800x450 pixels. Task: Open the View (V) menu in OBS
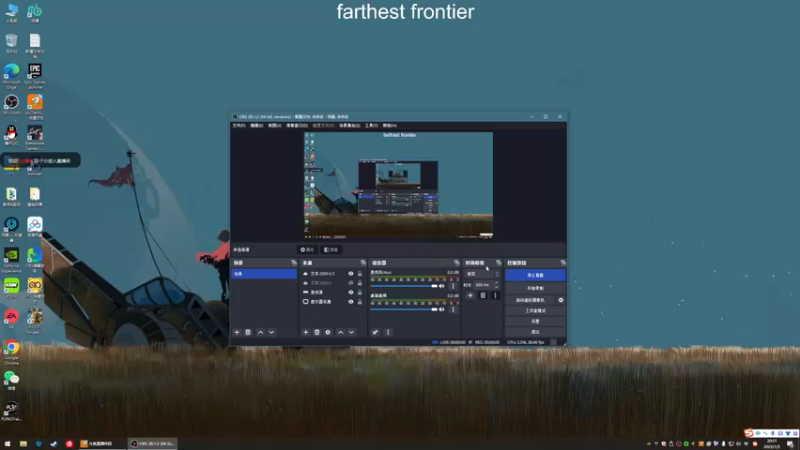point(274,126)
